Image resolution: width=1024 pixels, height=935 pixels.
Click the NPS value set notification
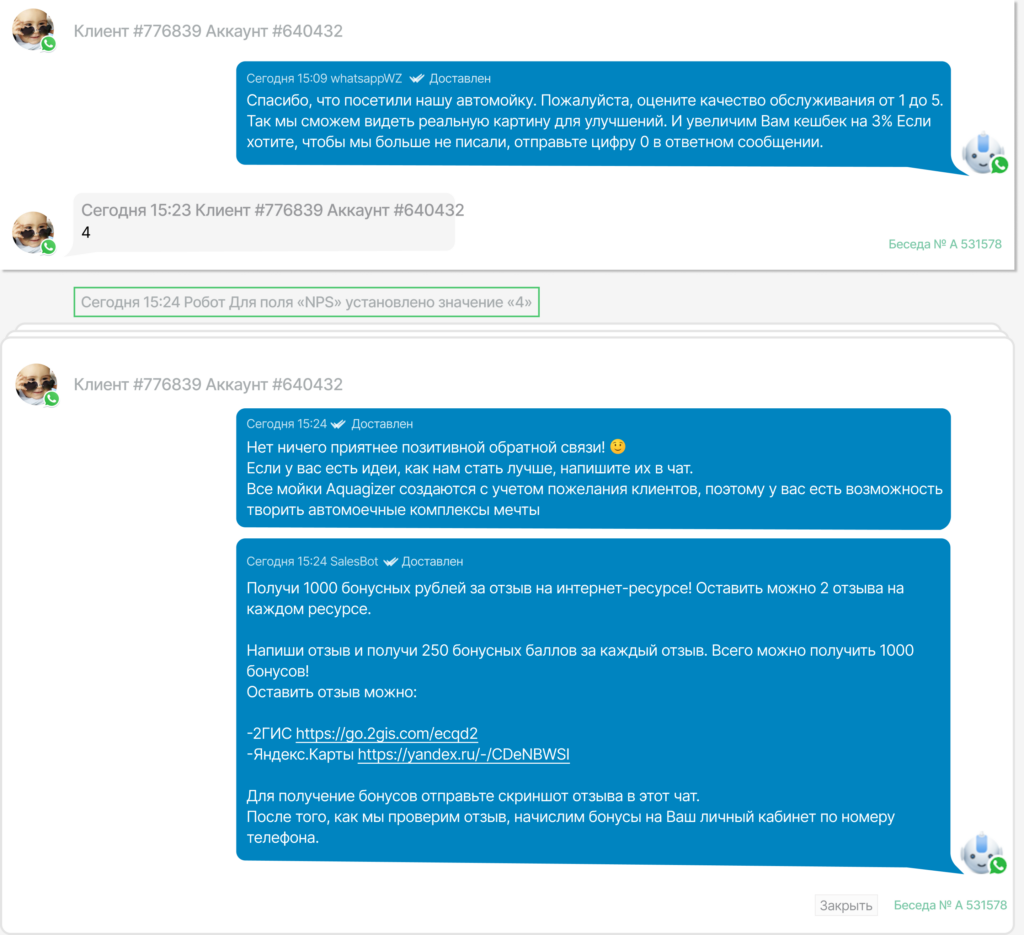306,302
